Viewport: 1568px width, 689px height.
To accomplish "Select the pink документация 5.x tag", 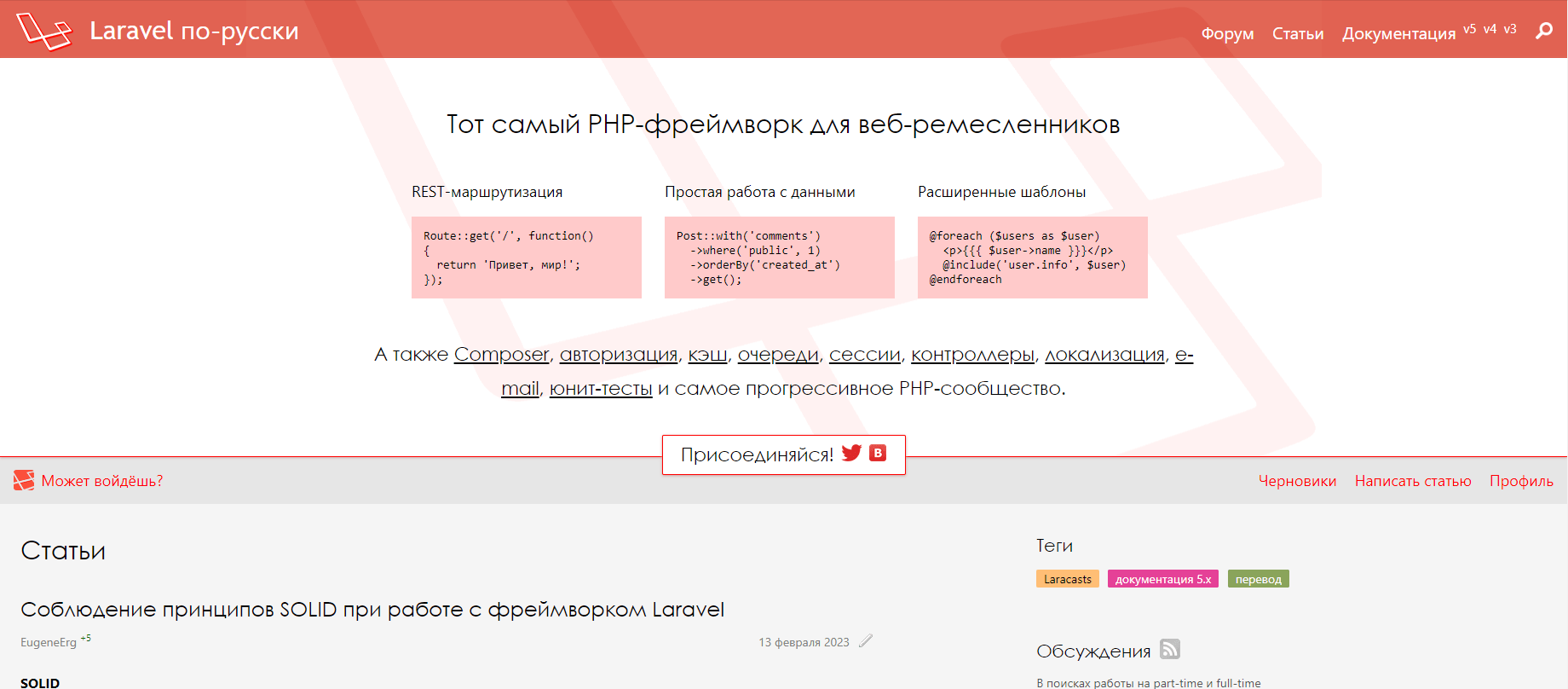I will (x=1162, y=579).
